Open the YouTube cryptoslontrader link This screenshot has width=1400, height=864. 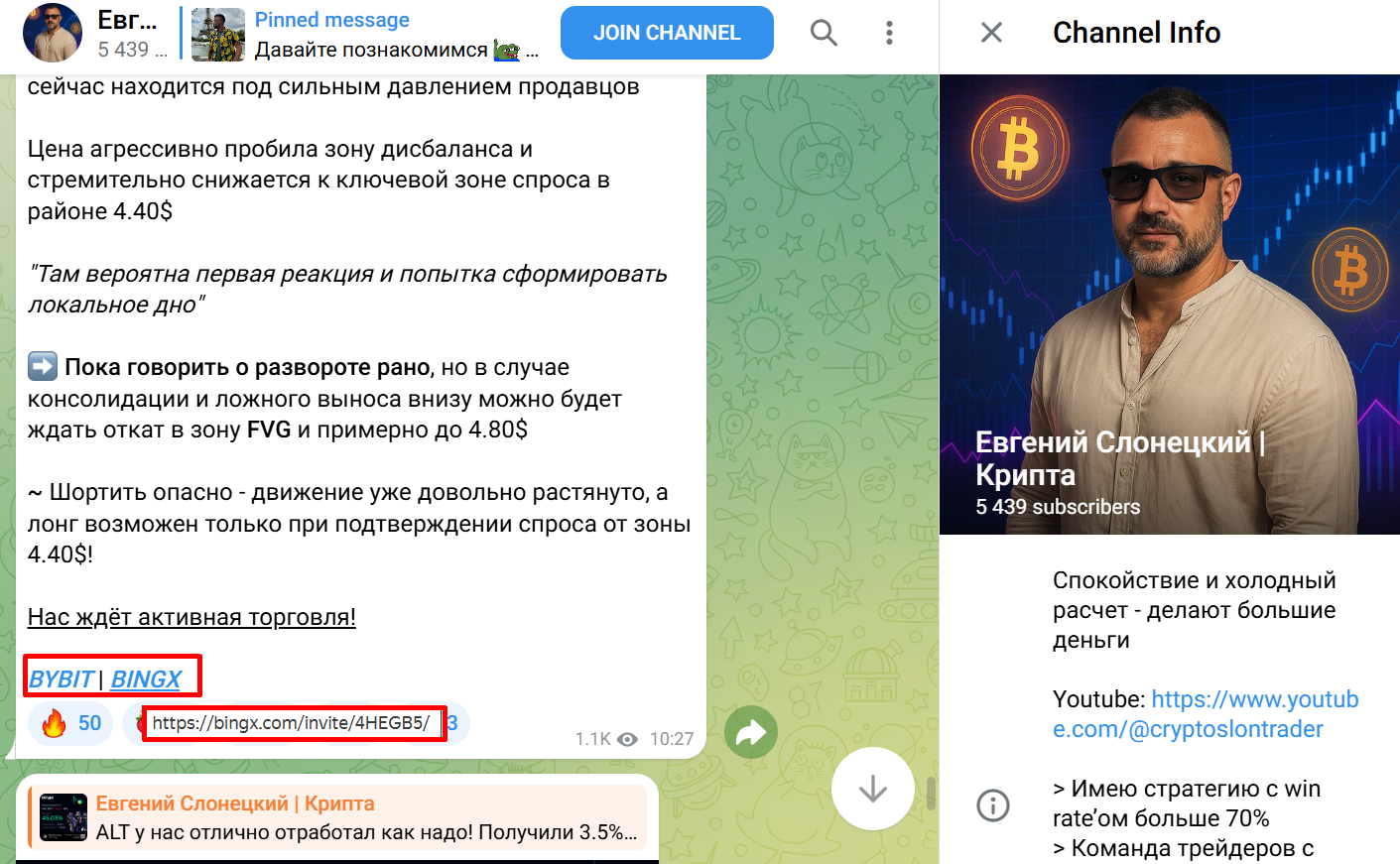coord(1206,714)
